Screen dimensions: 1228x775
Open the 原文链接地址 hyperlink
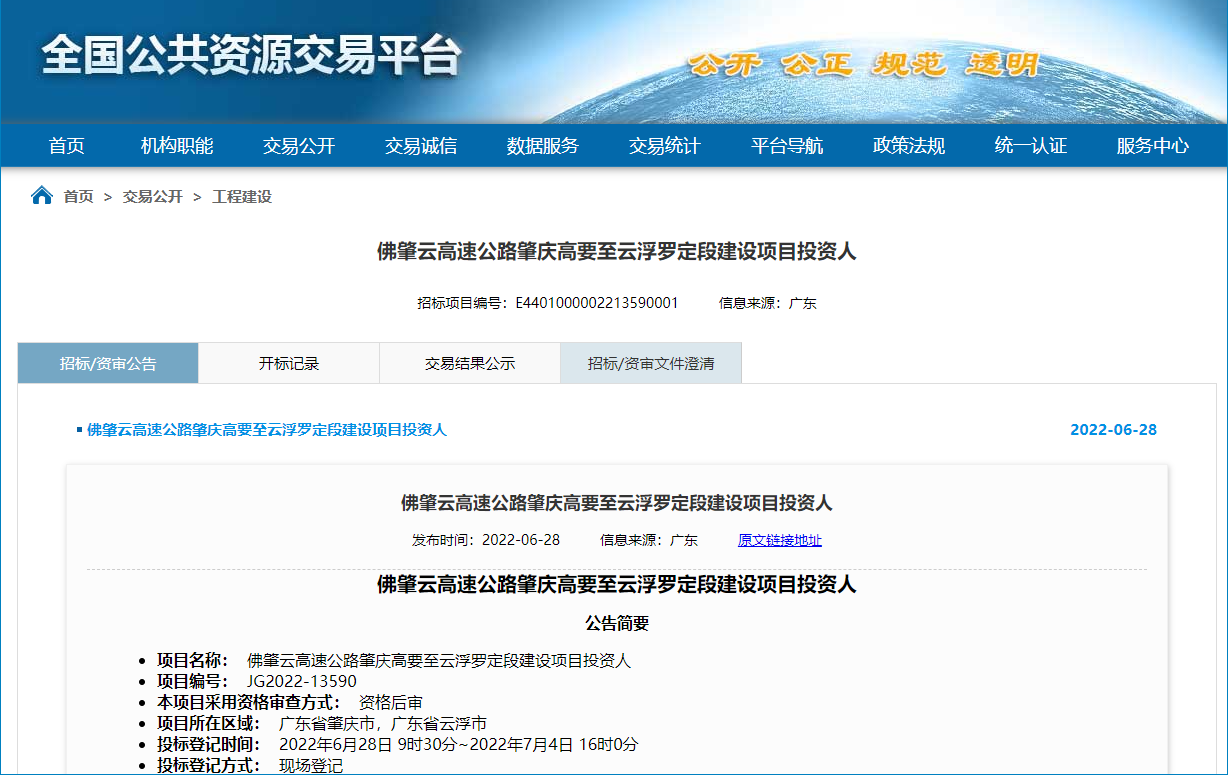click(780, 540)
